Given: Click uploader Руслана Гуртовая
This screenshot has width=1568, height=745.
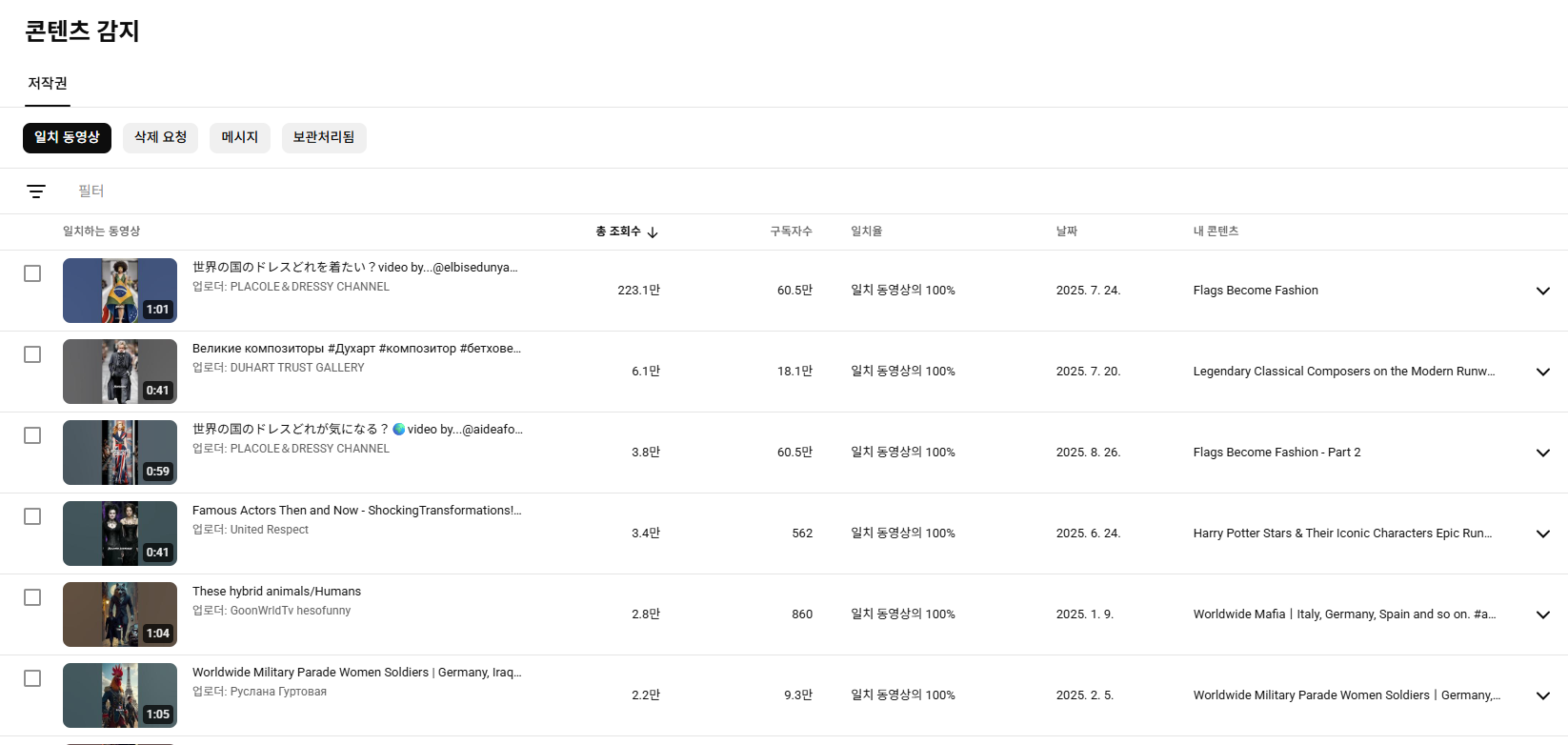Looking at the screenshot, I should coord(278,692).
